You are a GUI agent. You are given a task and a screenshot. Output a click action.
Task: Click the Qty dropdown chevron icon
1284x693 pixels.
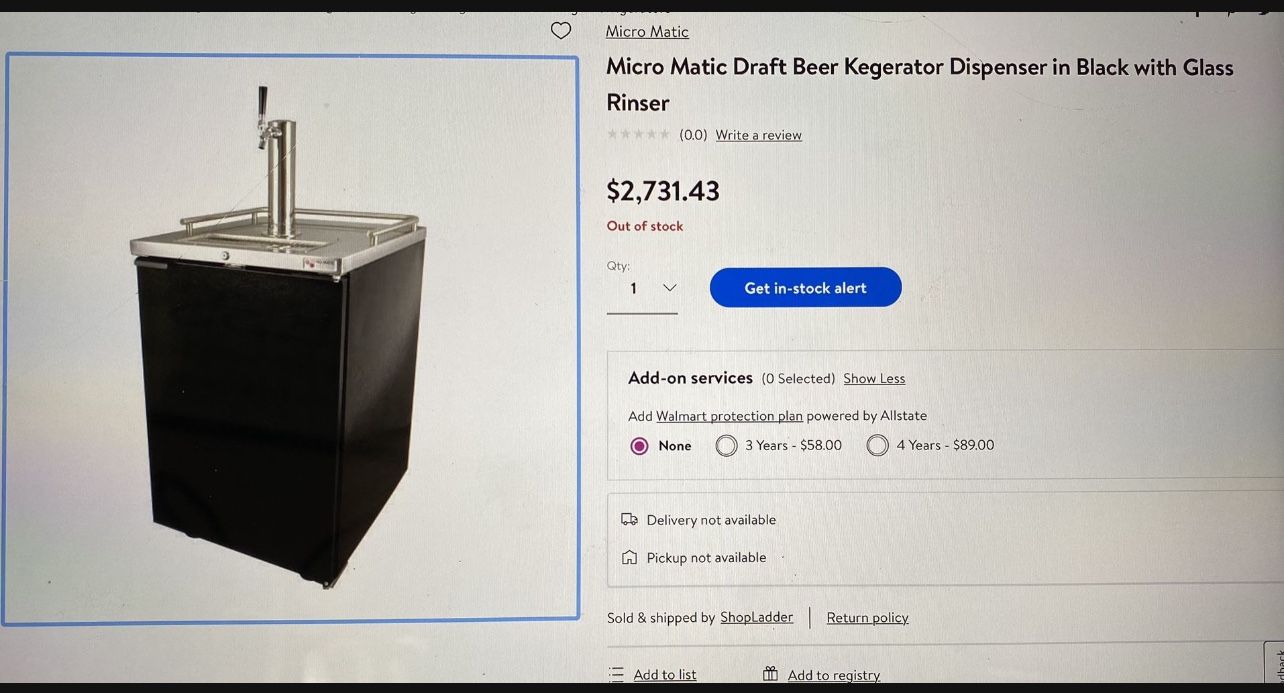670,287
